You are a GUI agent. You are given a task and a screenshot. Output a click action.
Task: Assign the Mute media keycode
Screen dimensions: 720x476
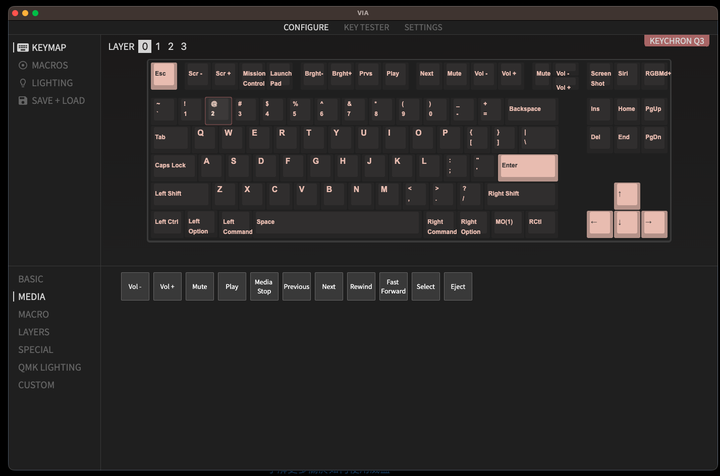click(x=200, y=286)
